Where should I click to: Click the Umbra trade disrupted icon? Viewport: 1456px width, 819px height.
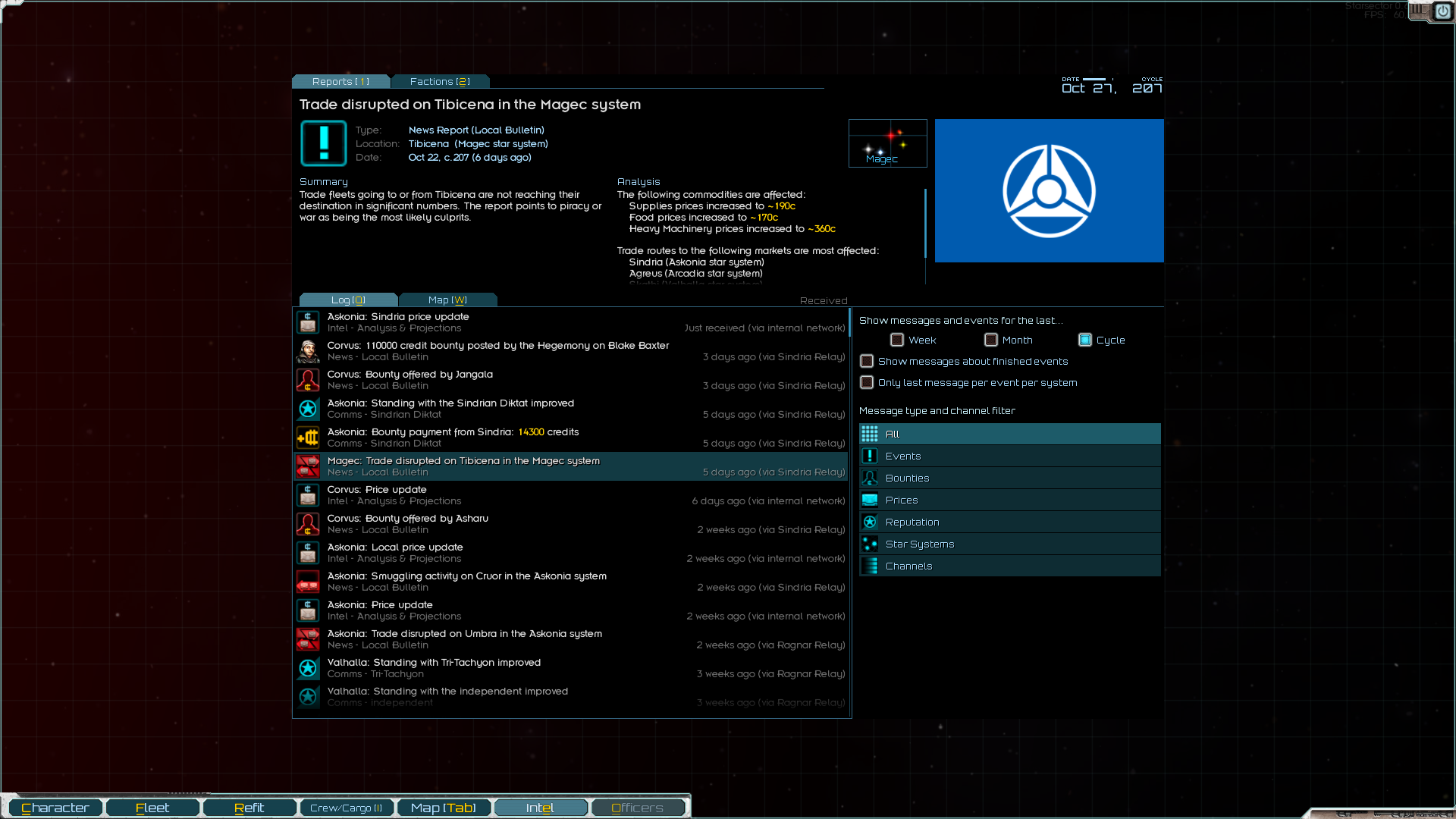pyautogui.click(x=308, y=639)
